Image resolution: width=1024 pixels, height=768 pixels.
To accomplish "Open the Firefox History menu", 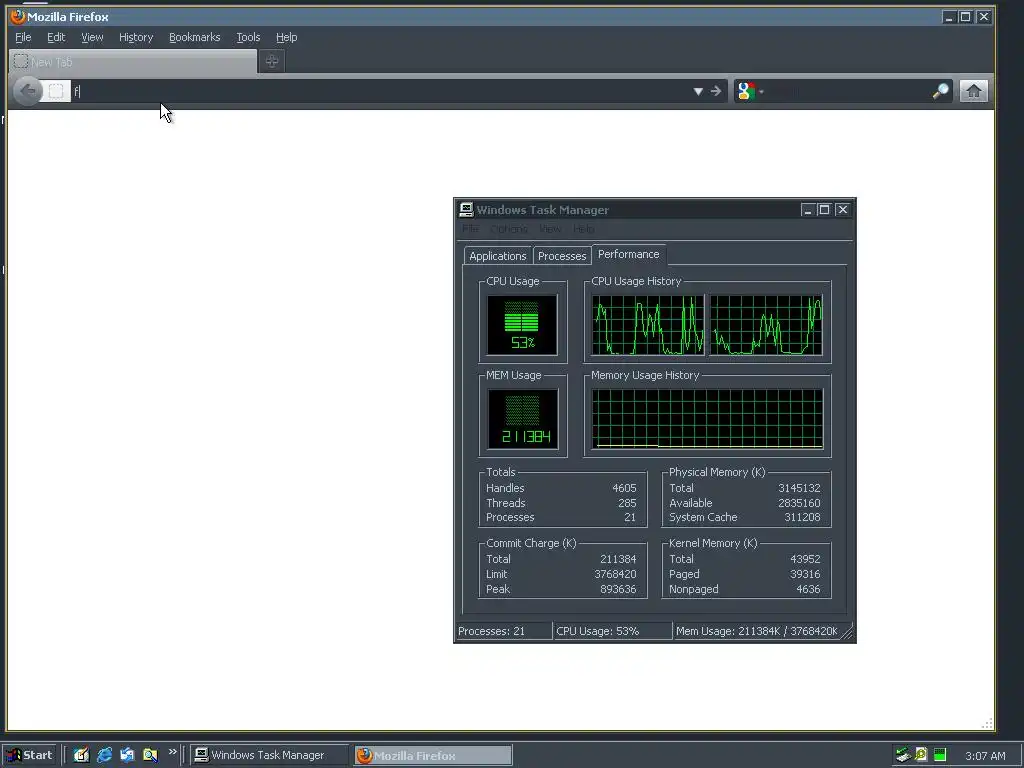I will [136, 37].
